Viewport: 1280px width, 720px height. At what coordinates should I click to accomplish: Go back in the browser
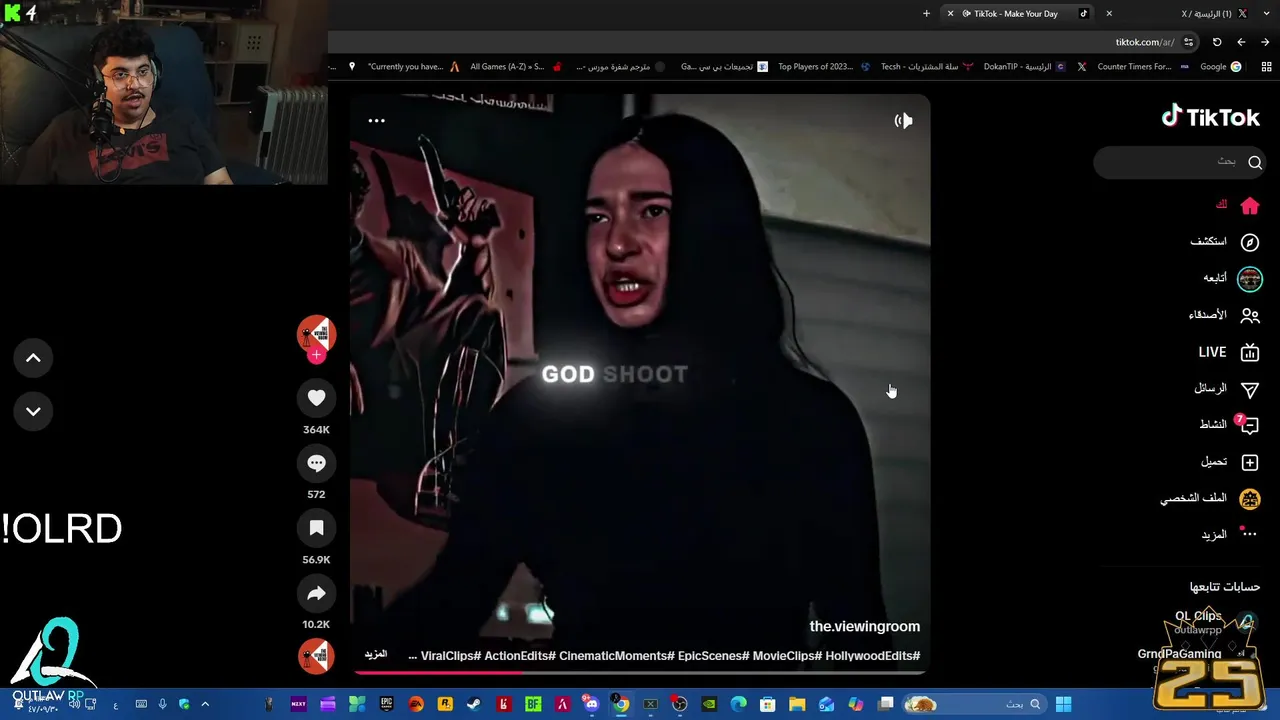click(x=1241, y=42)
